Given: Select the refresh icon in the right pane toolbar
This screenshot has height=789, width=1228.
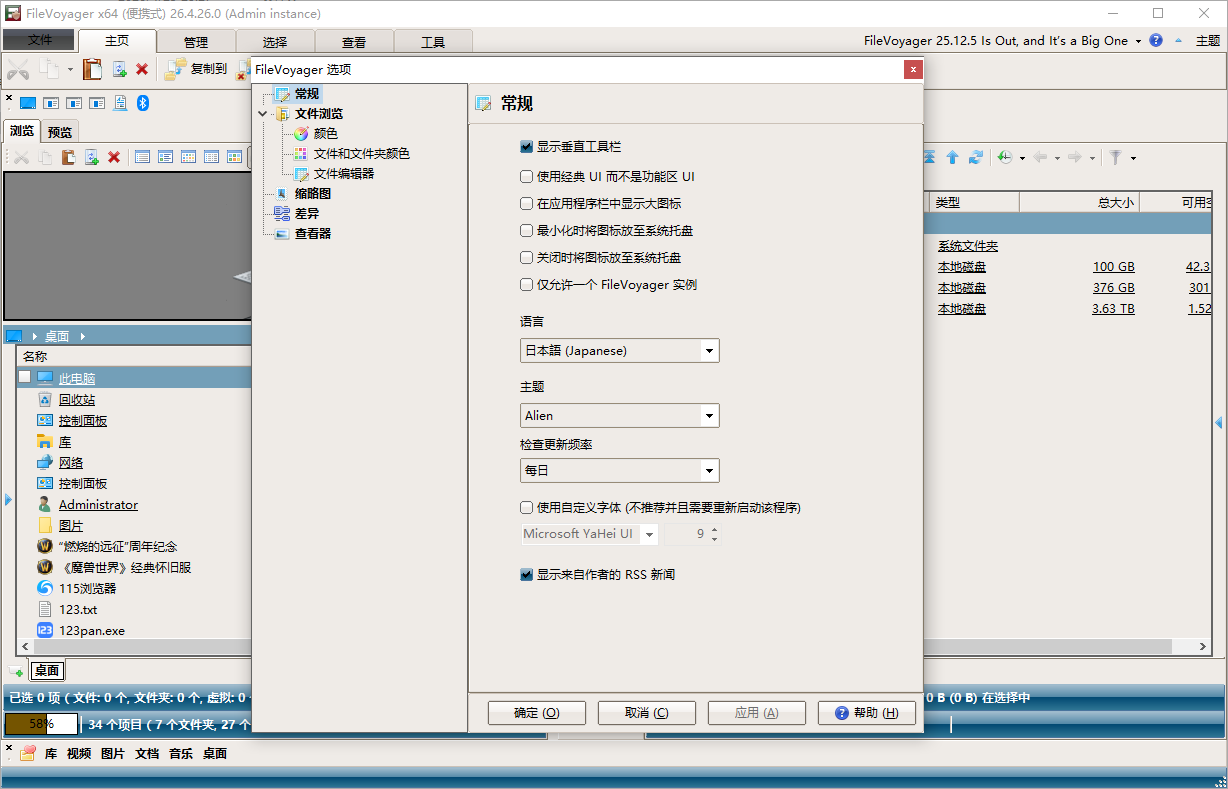Looking at the screenshot, I should (977, 157).
